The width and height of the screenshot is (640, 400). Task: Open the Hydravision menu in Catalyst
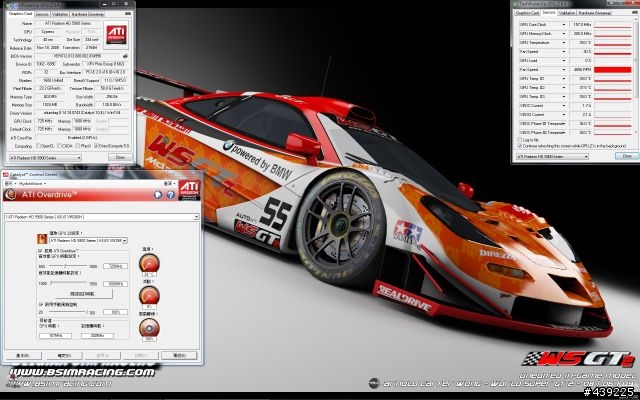pyautogui.click(x=32, y=184)
